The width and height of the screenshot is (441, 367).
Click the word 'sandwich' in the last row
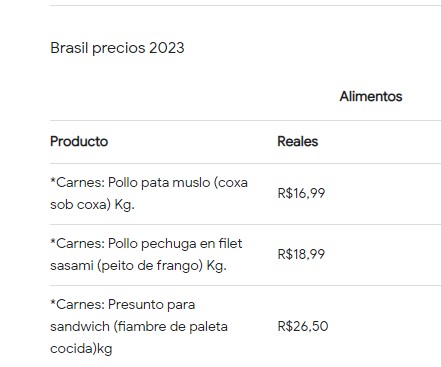(80, 326)
